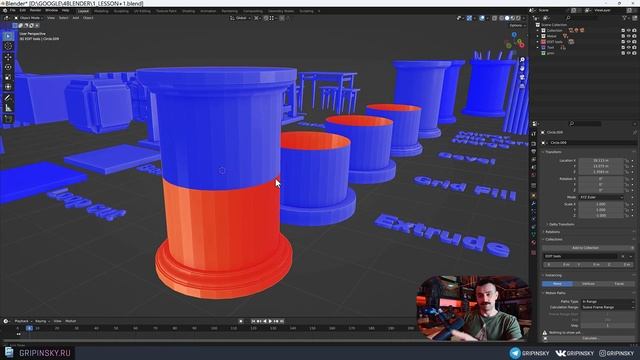Hide the EDIT tools collection eye
640x360 pixels.
629,42
